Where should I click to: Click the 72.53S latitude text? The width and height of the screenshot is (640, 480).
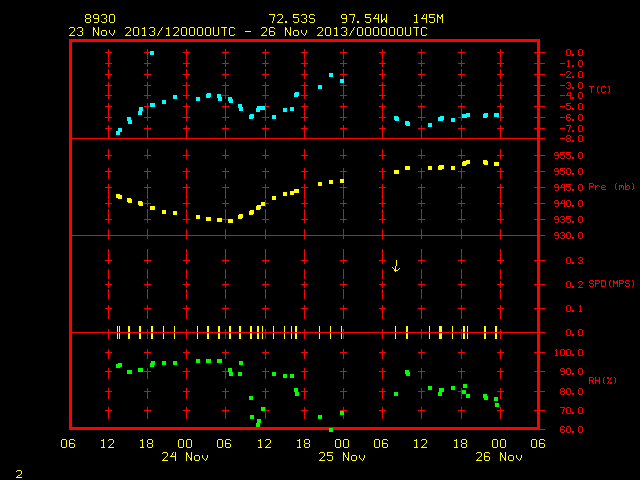292,19
